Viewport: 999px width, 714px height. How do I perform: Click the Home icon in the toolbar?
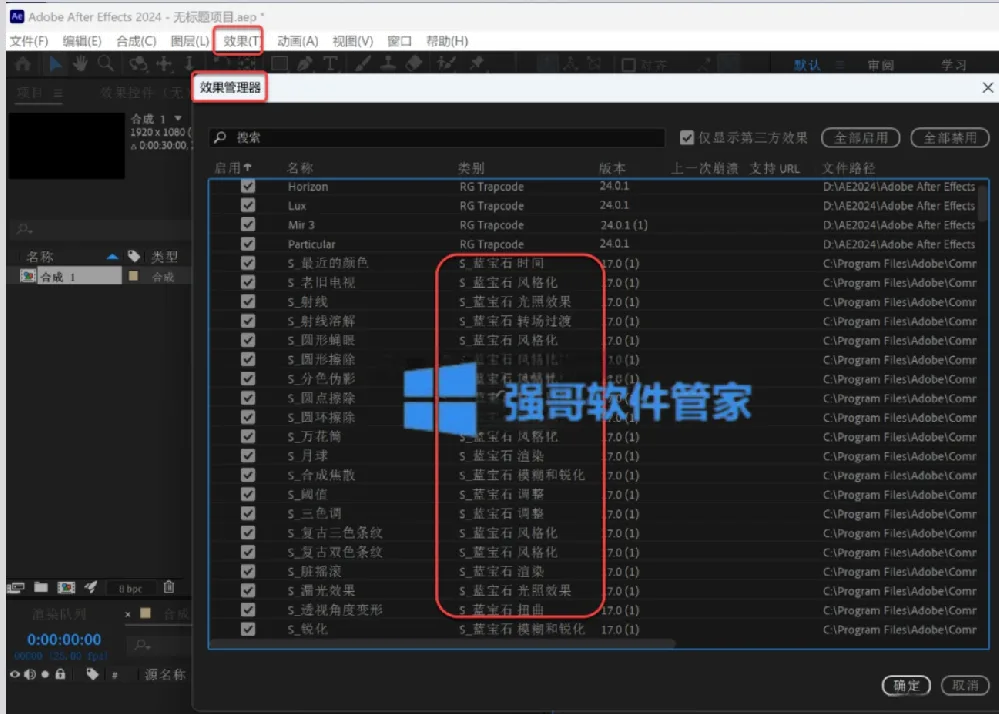click(x=23, y=64)
